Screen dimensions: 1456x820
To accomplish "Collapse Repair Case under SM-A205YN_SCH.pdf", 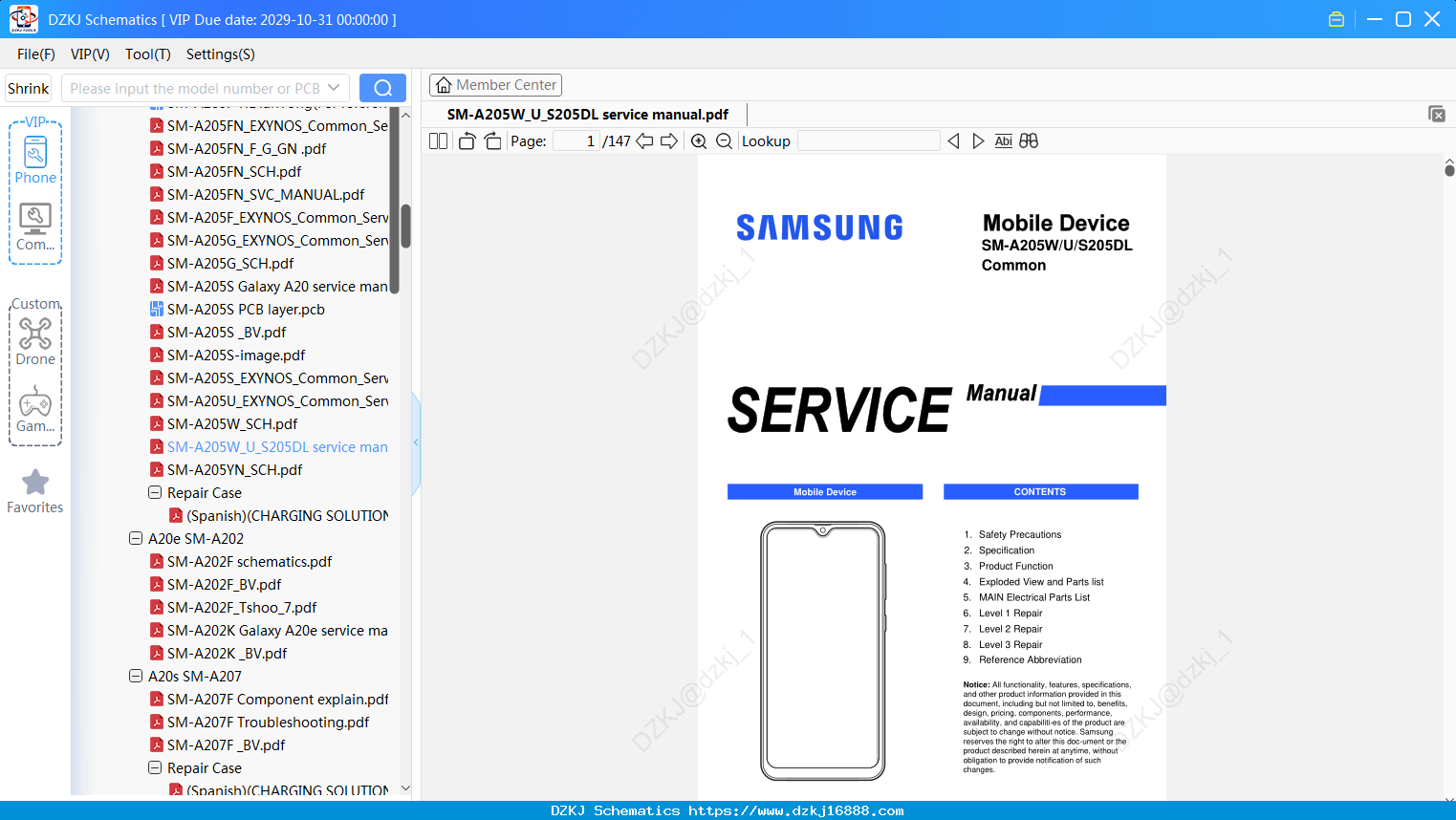I will tap(155, 493).
